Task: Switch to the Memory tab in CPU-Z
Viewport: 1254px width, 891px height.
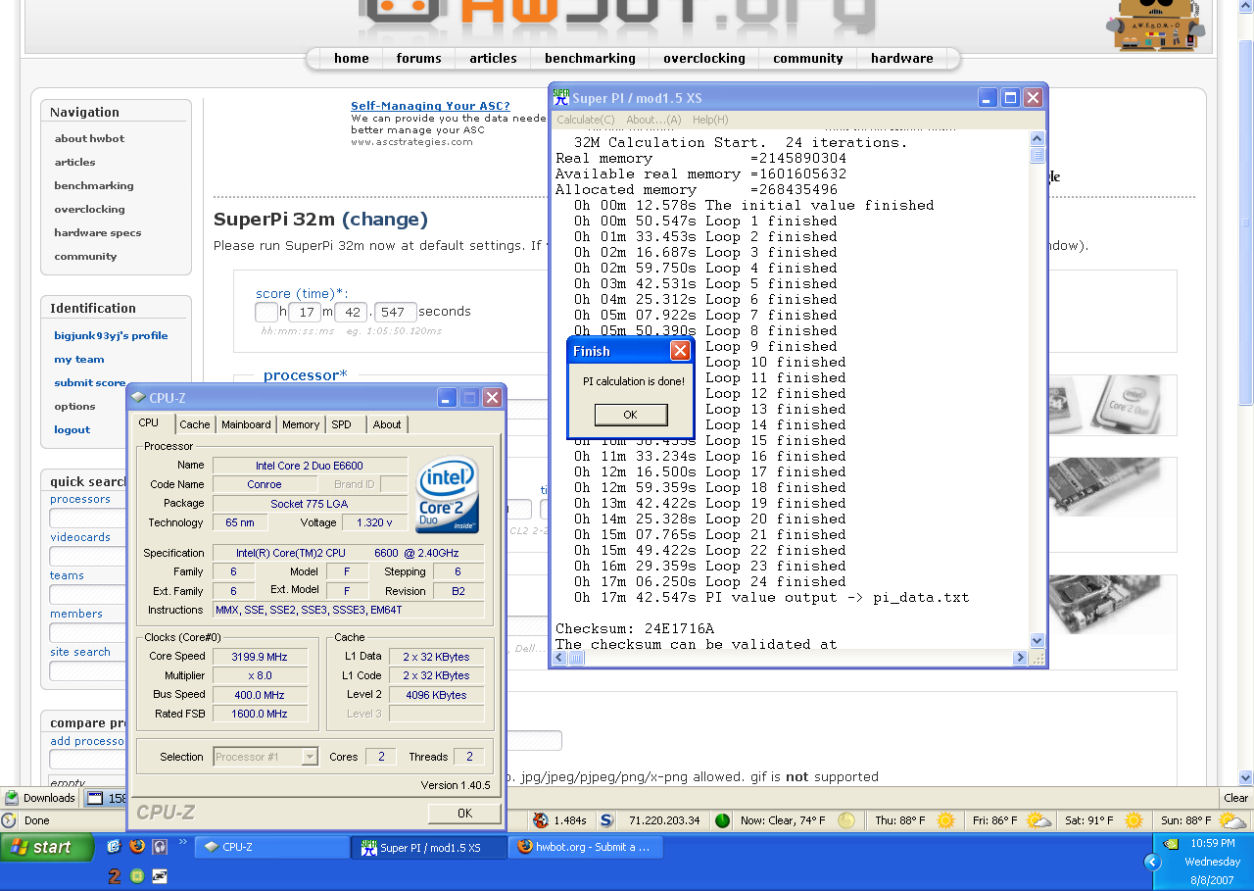Action: point(300,425)
